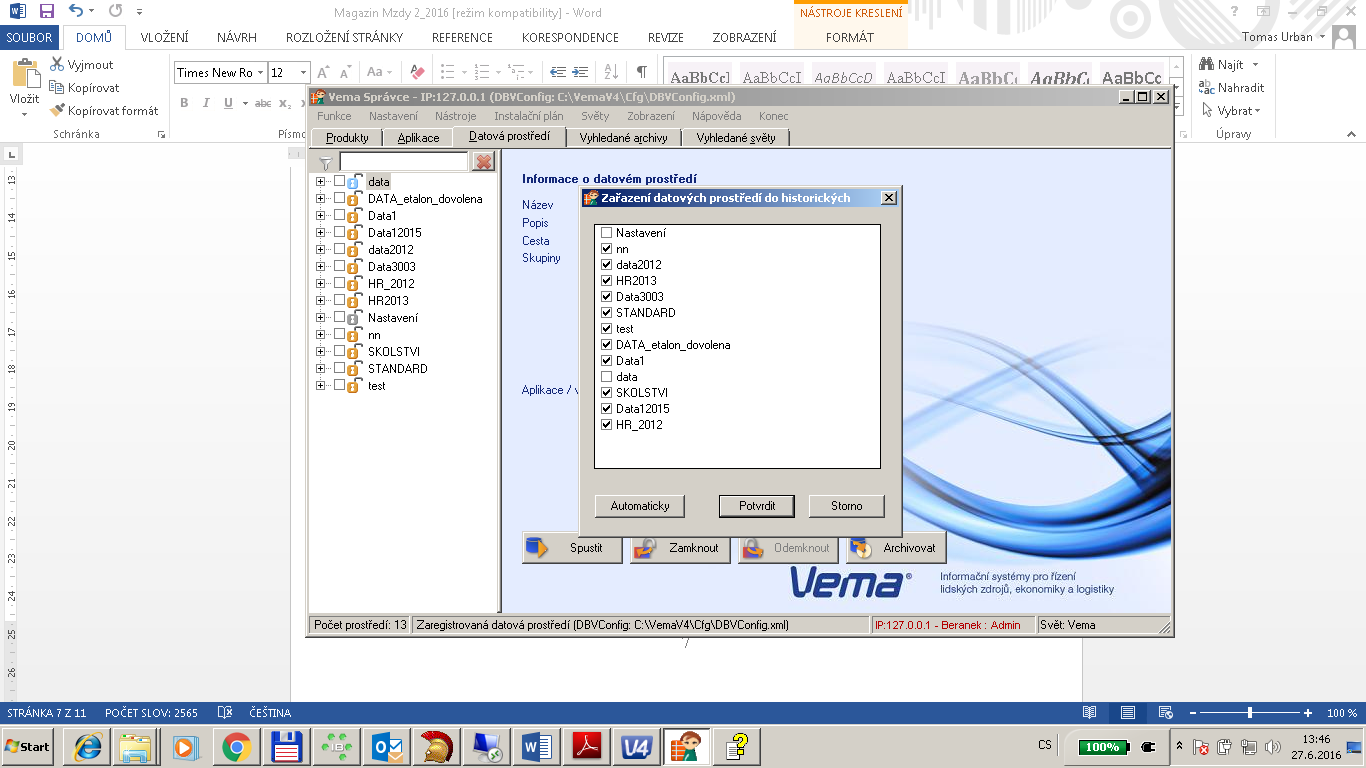Click the Vyjmout scissors icon
The height and width of the screenshot is (768, 1366).
click(x=57, y=65)
